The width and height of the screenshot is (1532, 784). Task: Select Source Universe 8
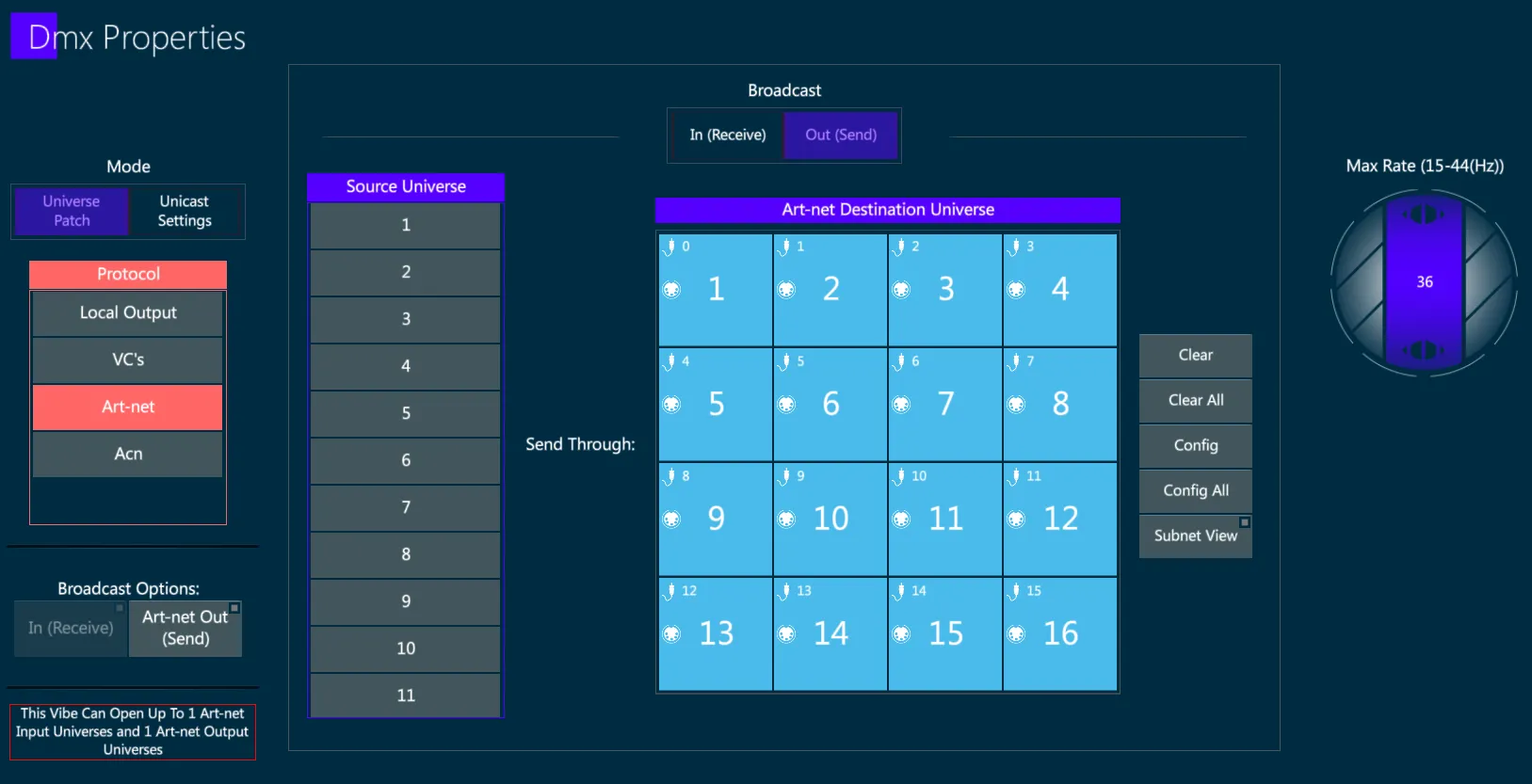pos(406,555)
